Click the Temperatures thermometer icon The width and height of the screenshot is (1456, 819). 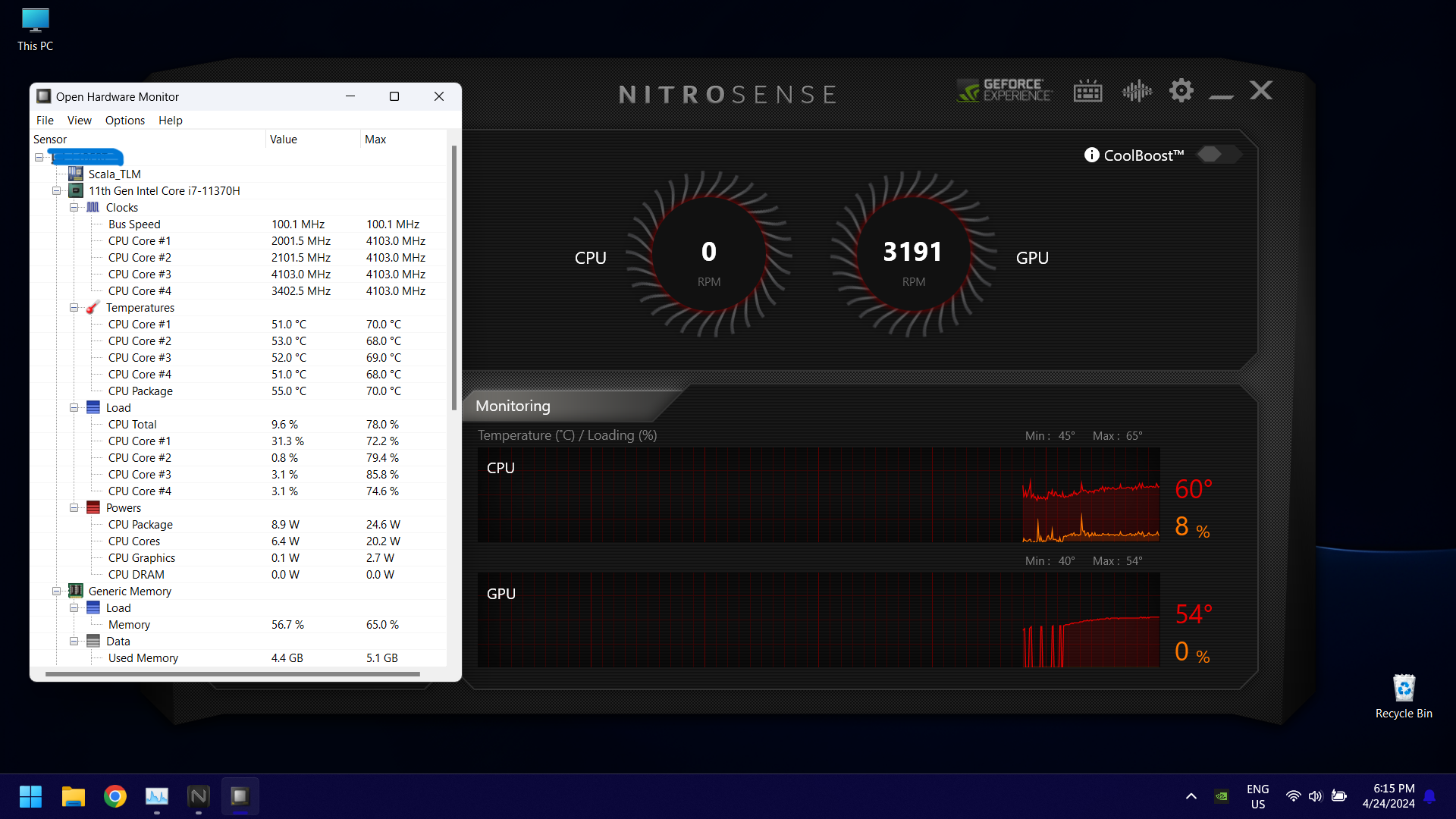tap(93, 308)
